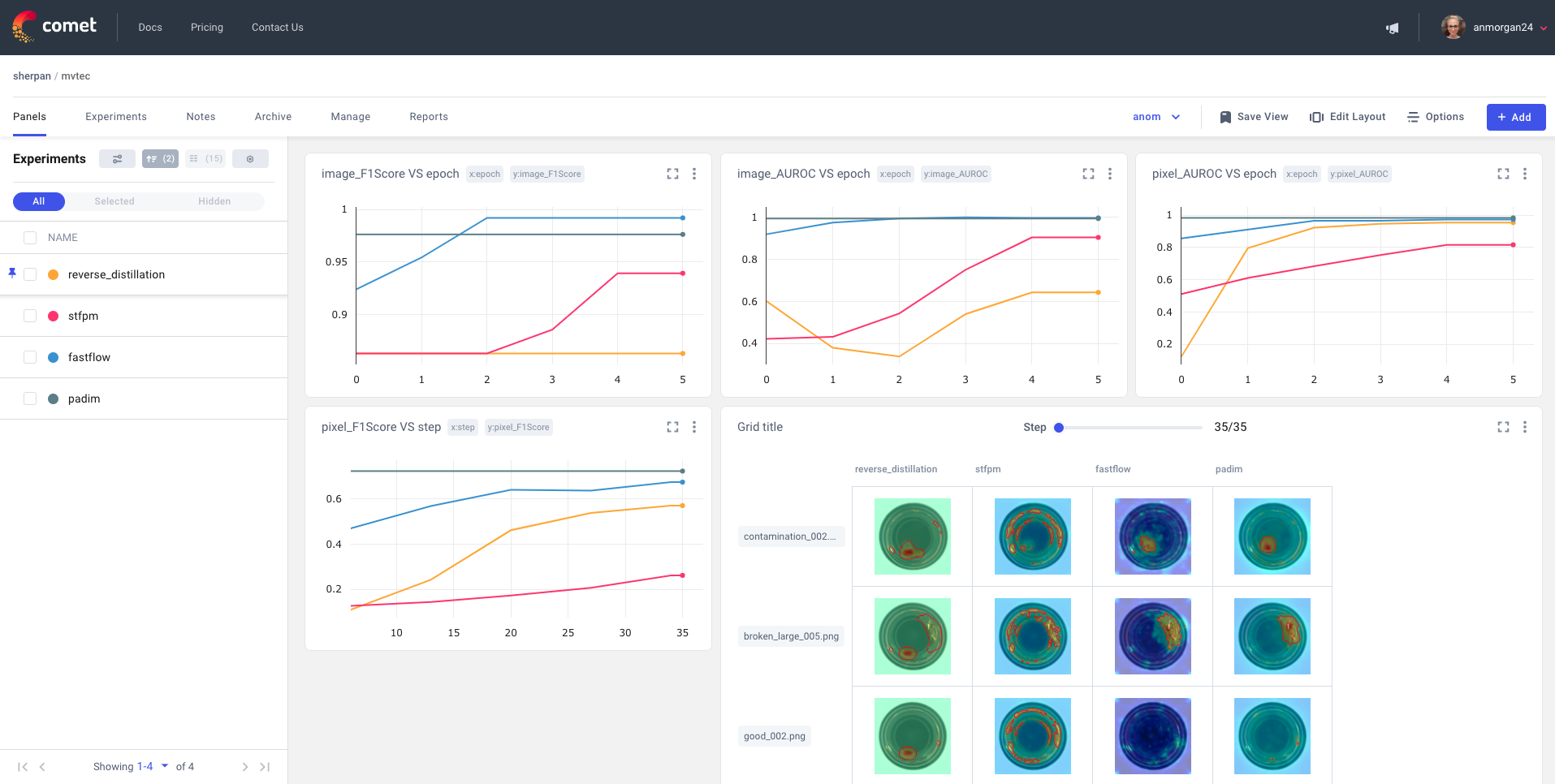
Task: Open pixel_F1Score VS step panel menu
Action: point(694,427)
